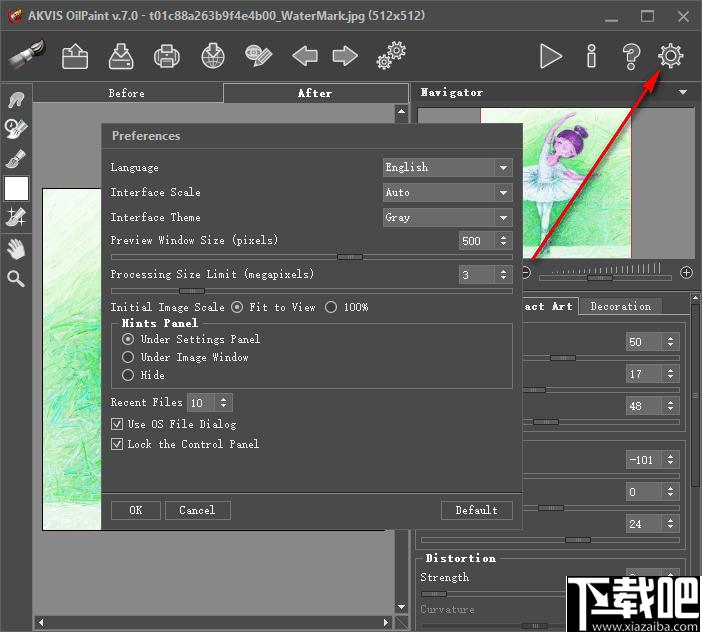Adjust stepper of value 24
Screen dimensions: 702x632
click(670, 524)
